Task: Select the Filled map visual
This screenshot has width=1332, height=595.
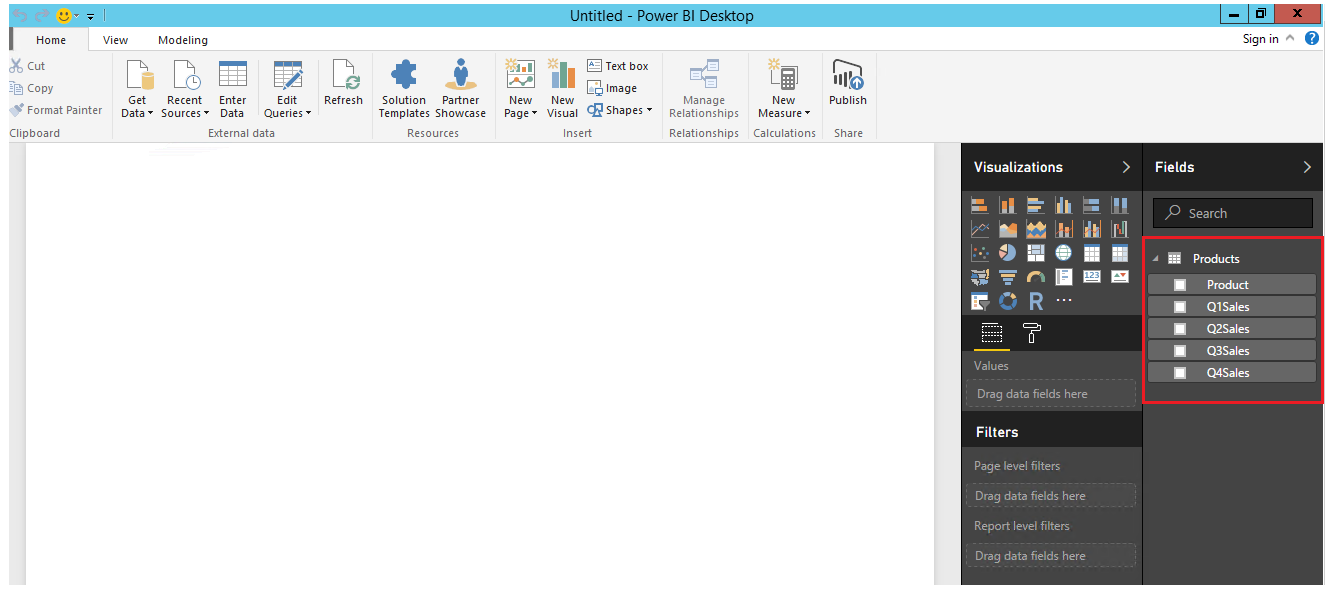Action: click(x=980, y=276)
